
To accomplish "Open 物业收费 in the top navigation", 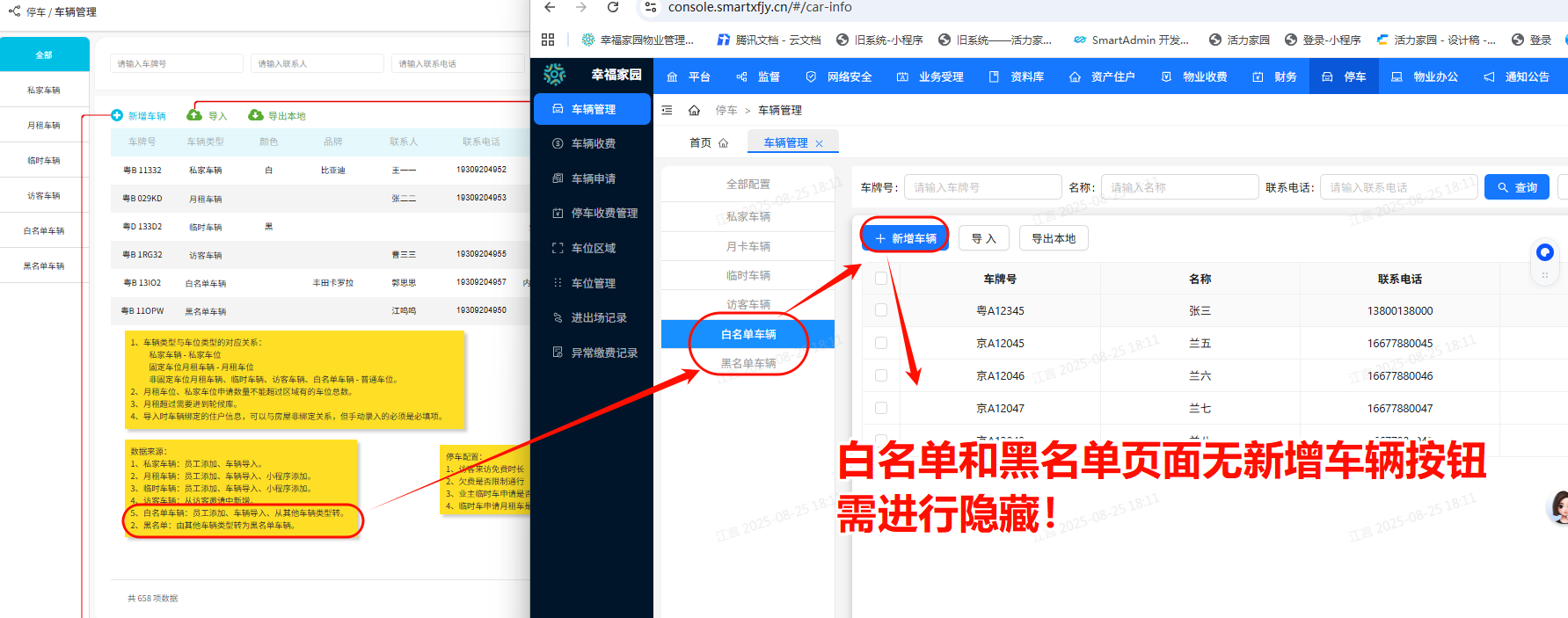I will [x=1193, y=77].
